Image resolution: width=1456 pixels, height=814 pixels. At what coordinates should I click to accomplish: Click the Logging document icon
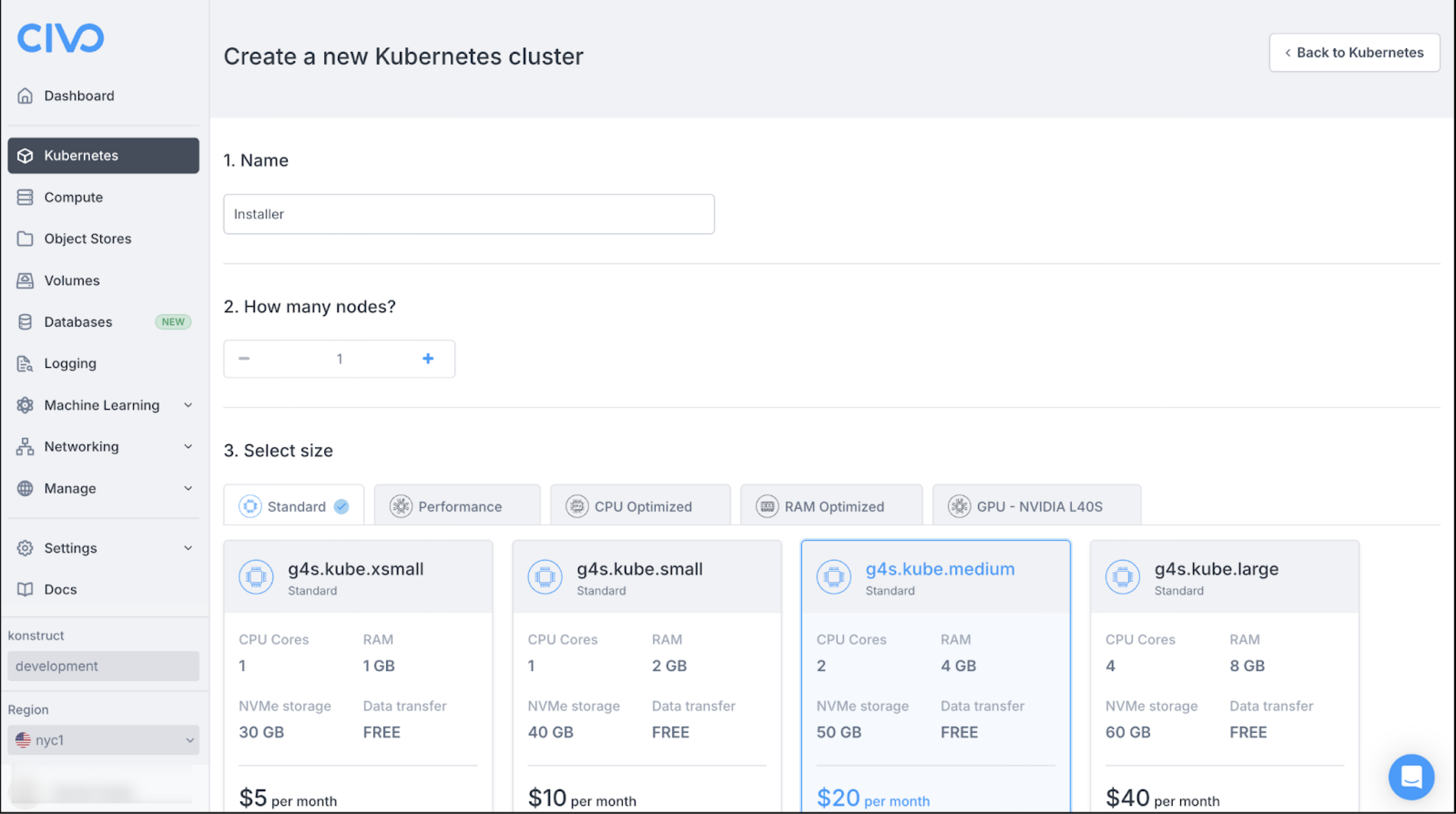click(x=25, y=363)
